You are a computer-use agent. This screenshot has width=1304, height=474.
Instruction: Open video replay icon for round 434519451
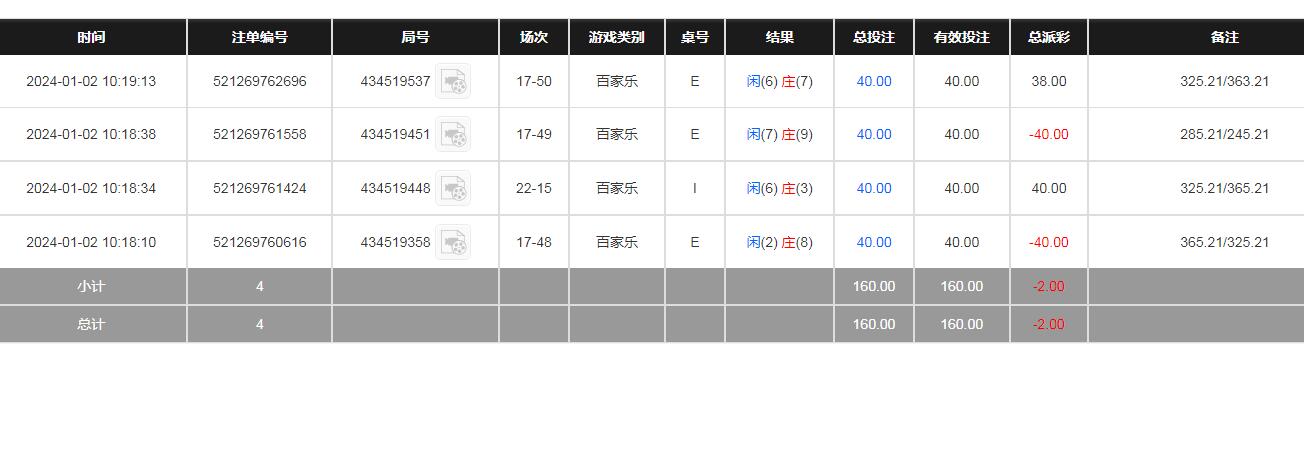coord(453,135)
